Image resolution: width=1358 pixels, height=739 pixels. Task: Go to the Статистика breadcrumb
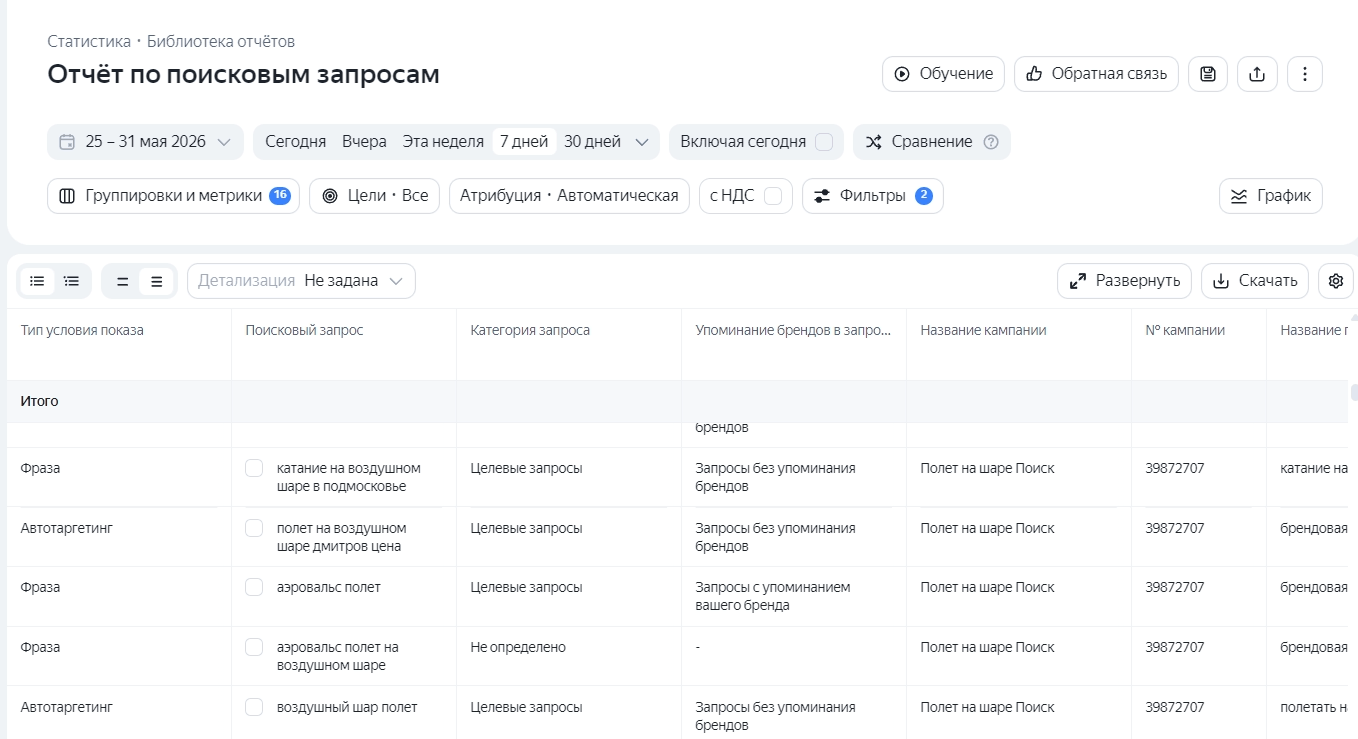[89, 41]
